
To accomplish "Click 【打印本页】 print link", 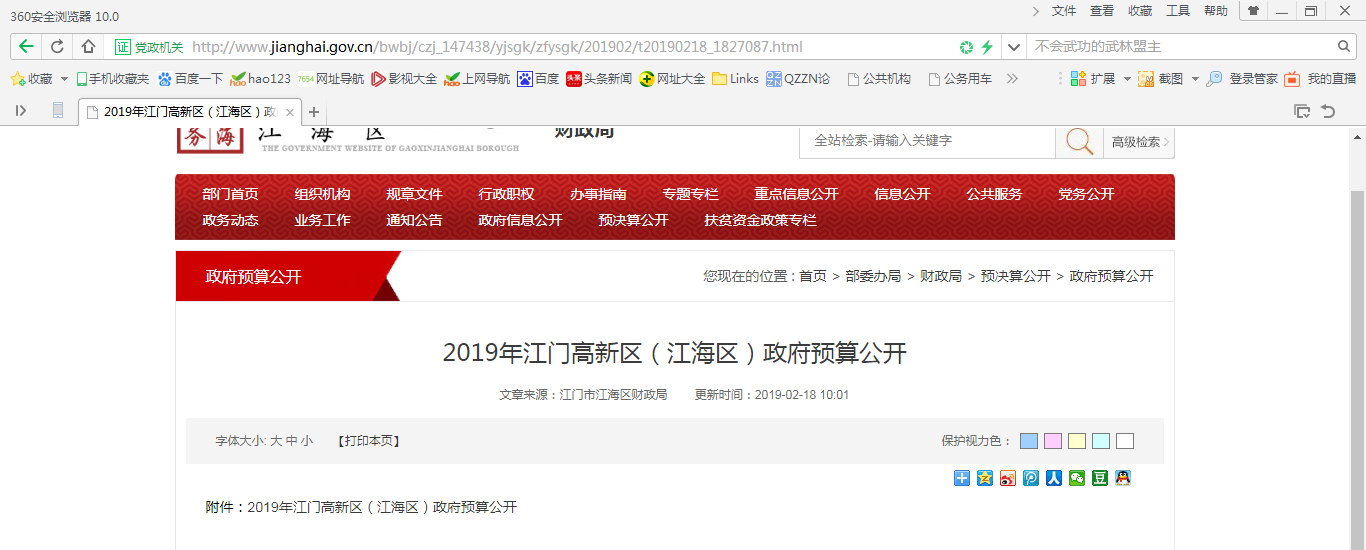I will coord(369,441).
